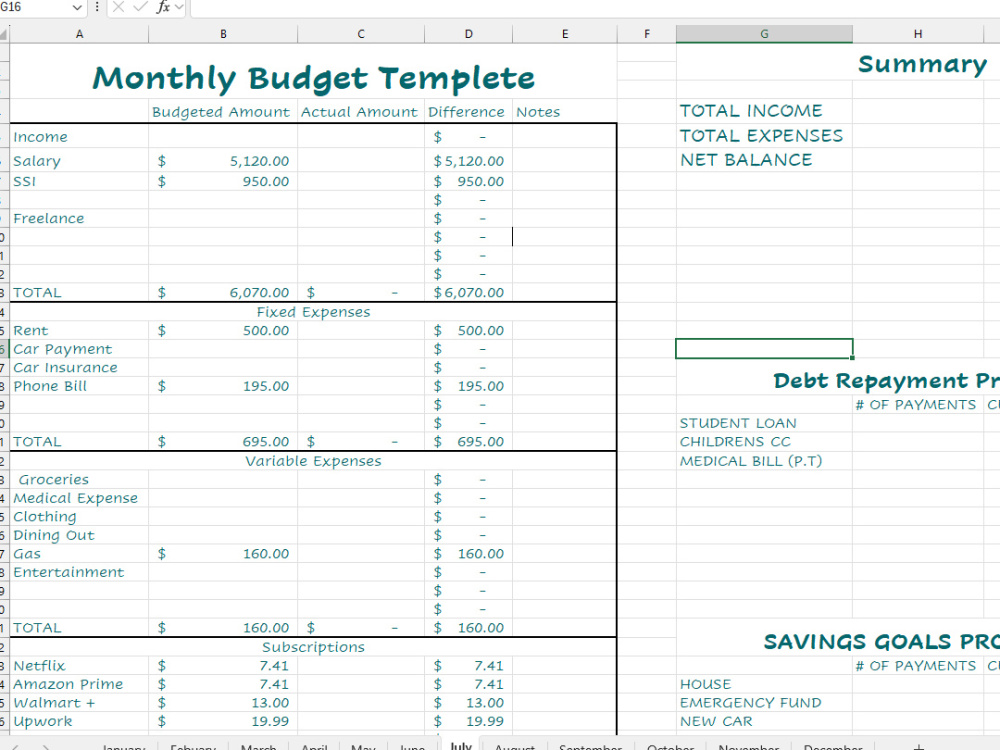Select the 'SSI' label cell

[79, 181]
